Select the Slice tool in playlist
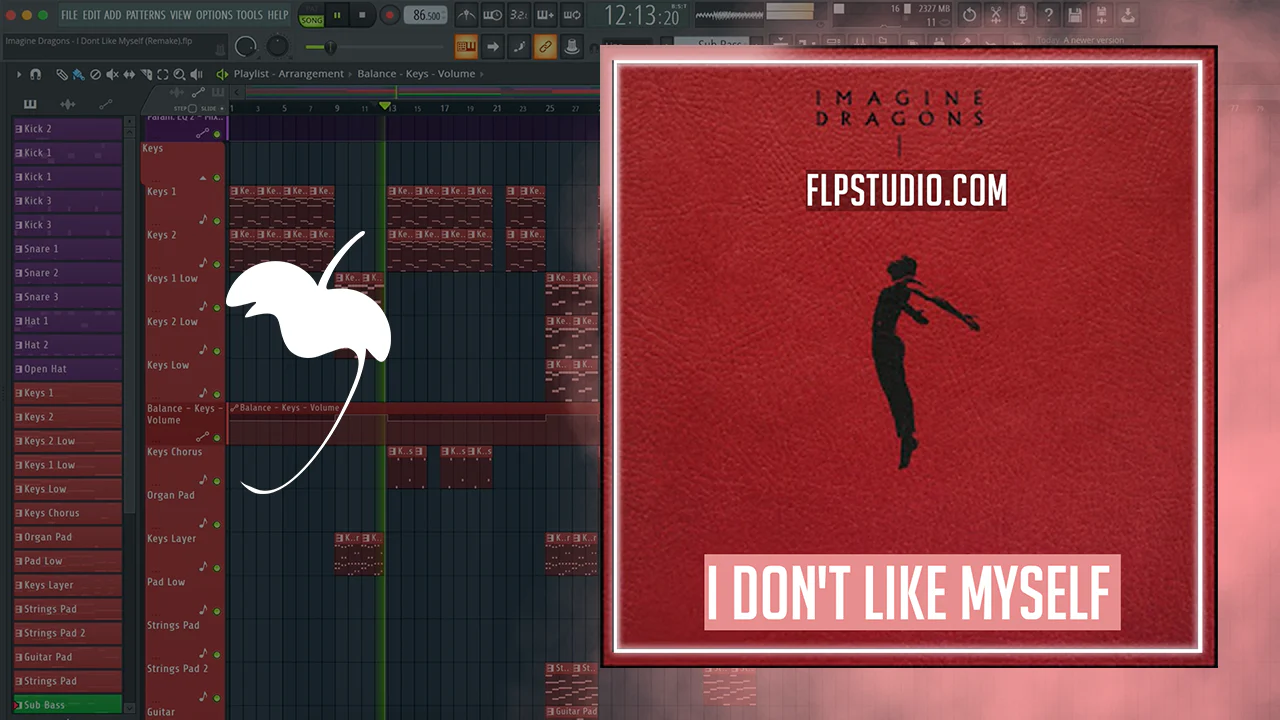This screenshot has height=720, width=1280. click(x=146, y=74)
